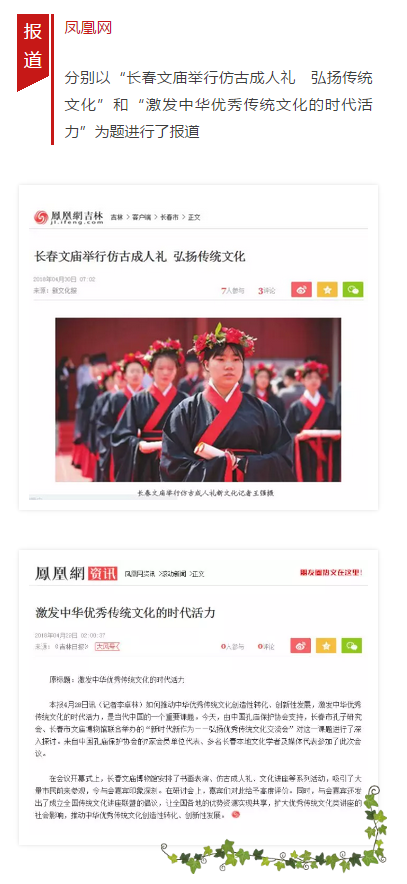Click the 凤凰网吉林 logo

click(x=69, y=217)
